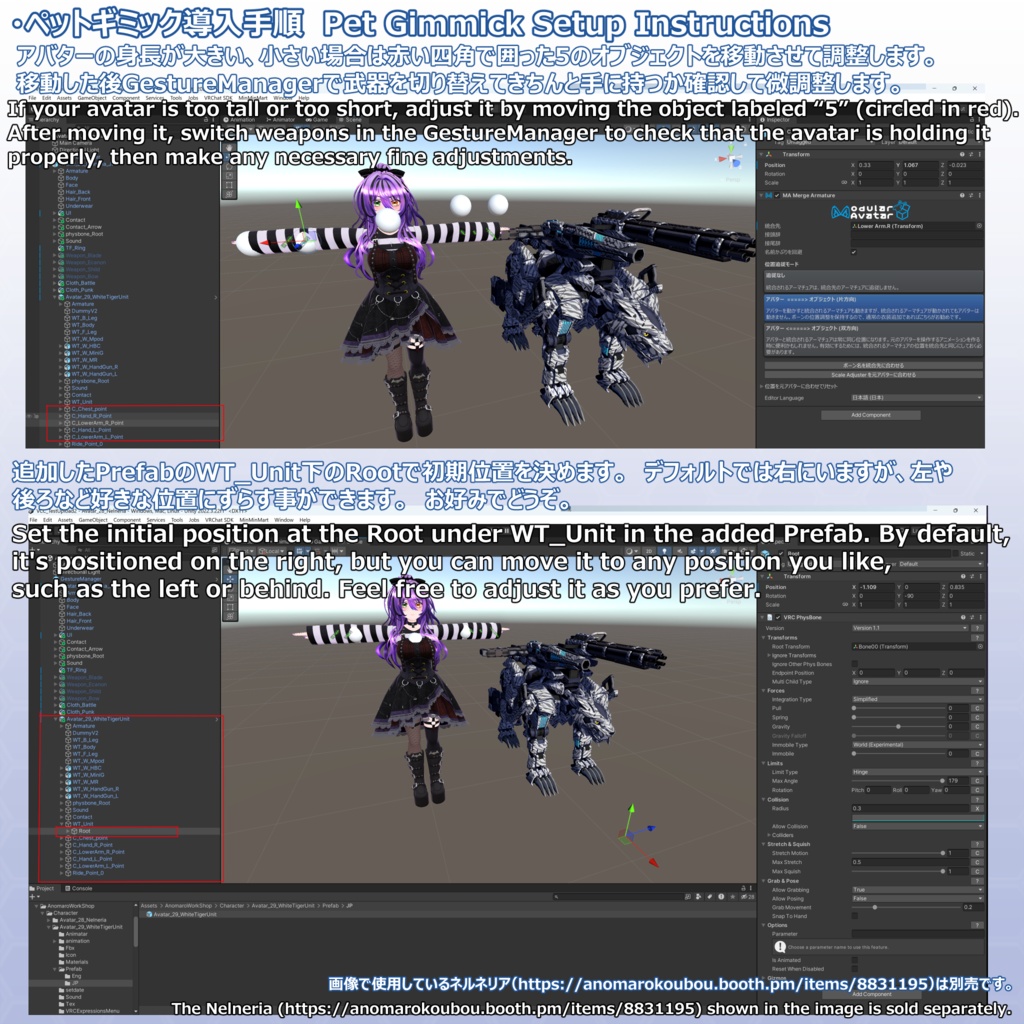Click Max Angle curve C button
Image resolution: width=1024 pixels, height=1024 pixels.
pos(978,781)
